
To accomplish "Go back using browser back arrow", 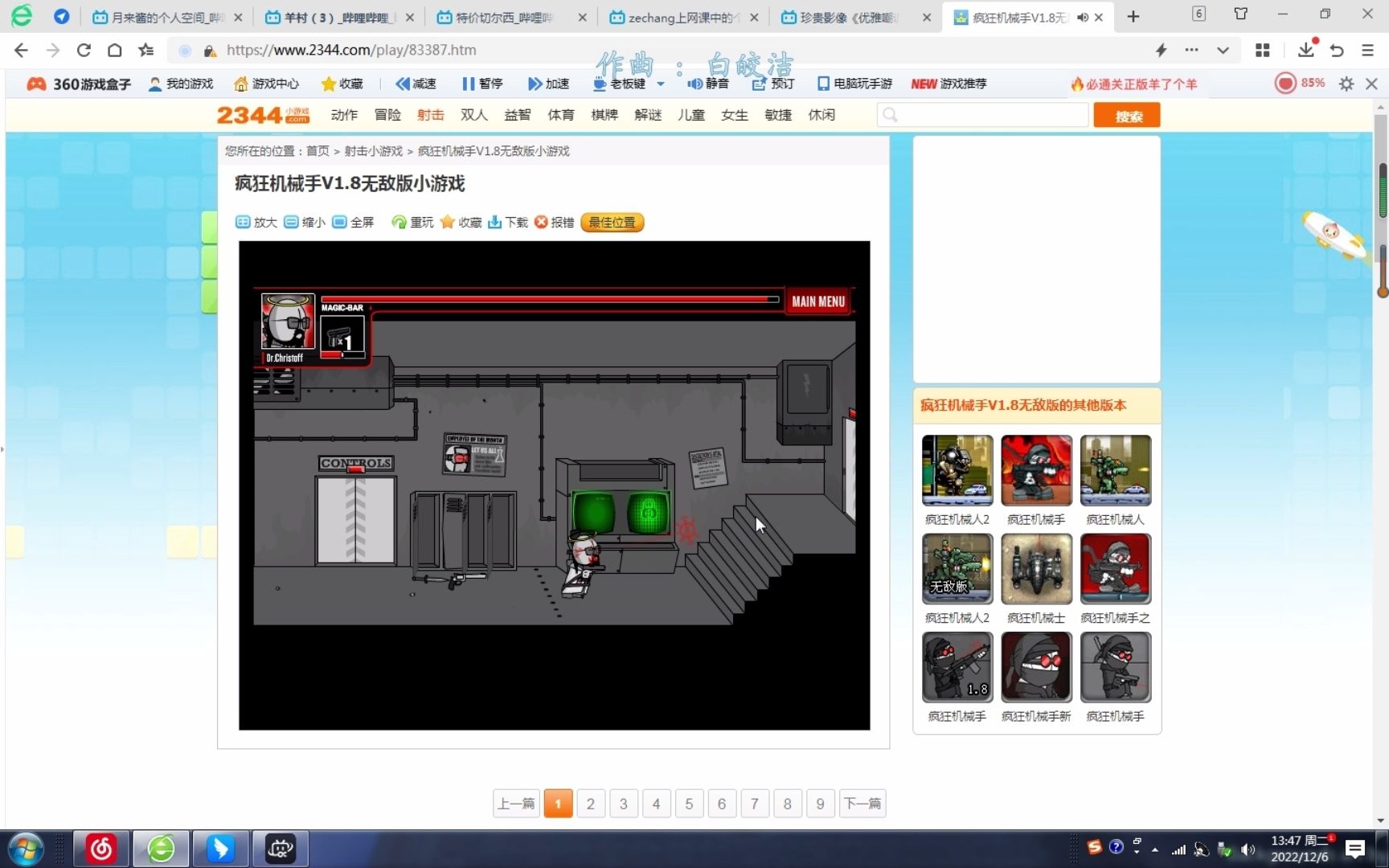I will click(x=21, y=50).
